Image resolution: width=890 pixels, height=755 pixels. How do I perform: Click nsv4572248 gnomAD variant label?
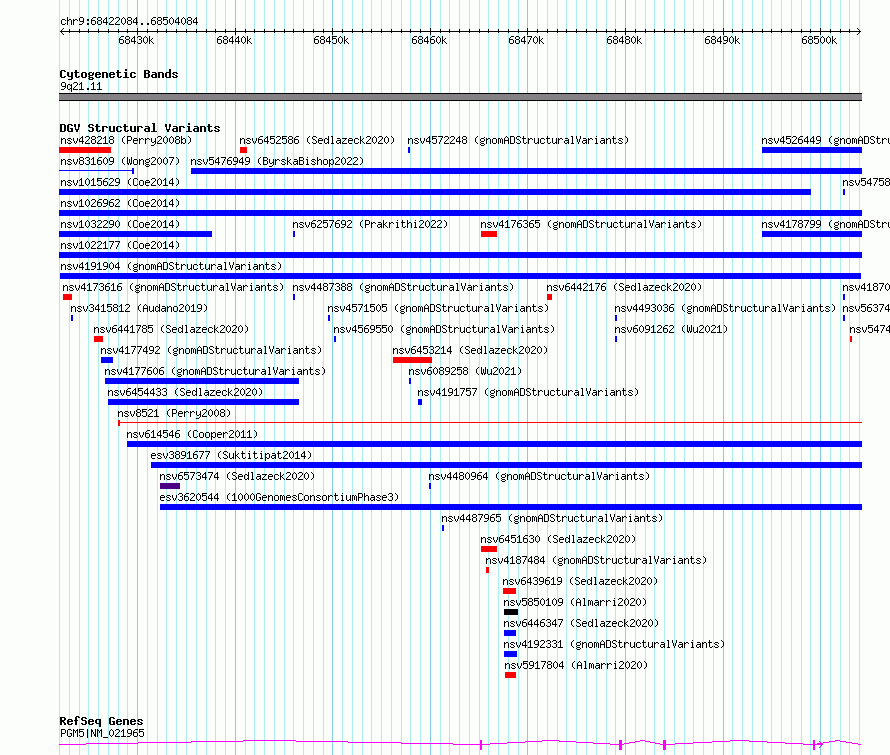(518, 140)
